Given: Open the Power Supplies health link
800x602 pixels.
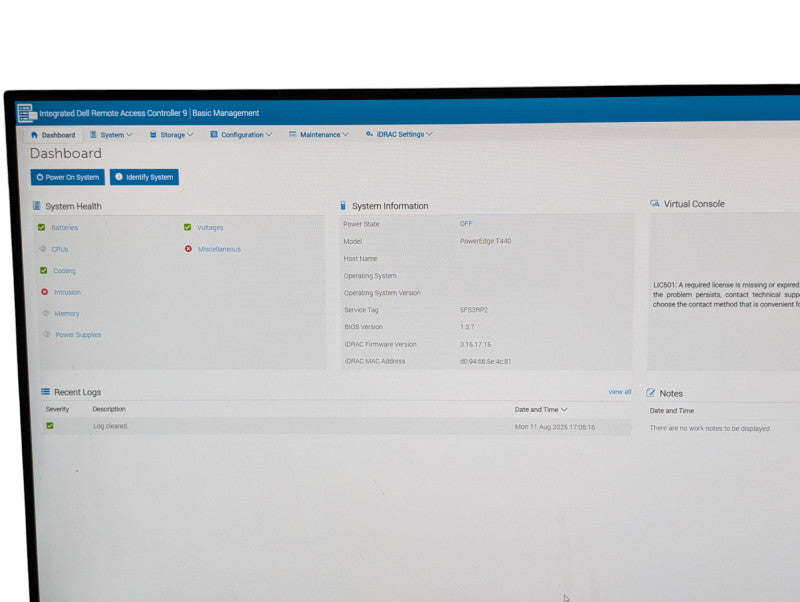Looking at the screenshot, I should tap(78, 335).
